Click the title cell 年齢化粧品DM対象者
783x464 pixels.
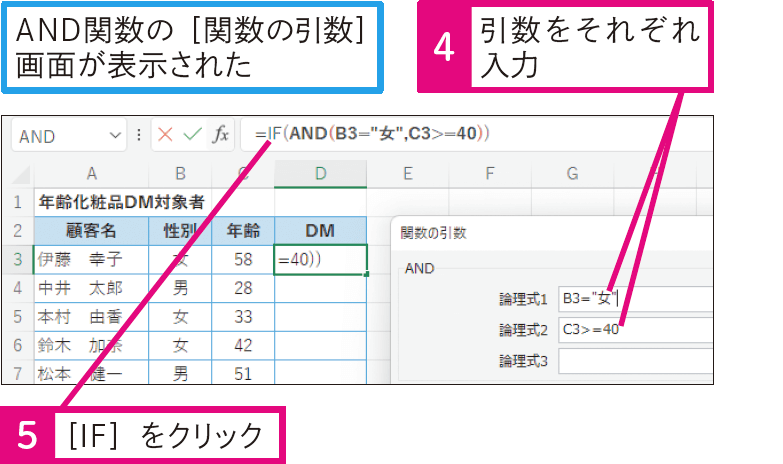click(x=122, y=202)
